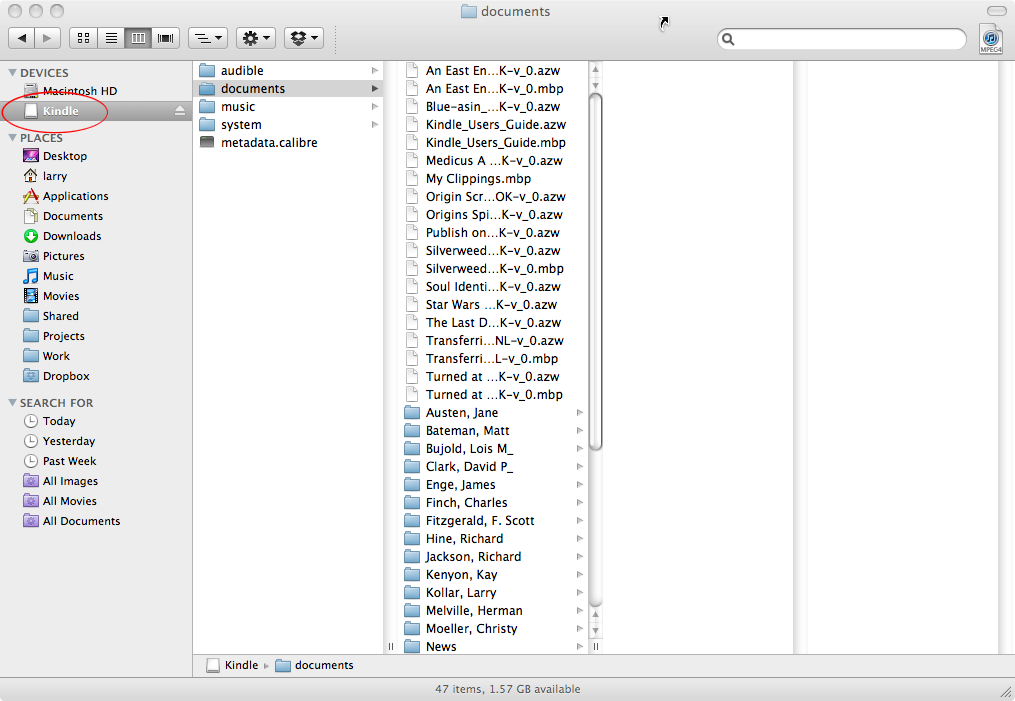This screenshot has width=1015, height=701.
Task: Expand the Bateman, Matt folder arrow
Action: [x=580, y=431]
